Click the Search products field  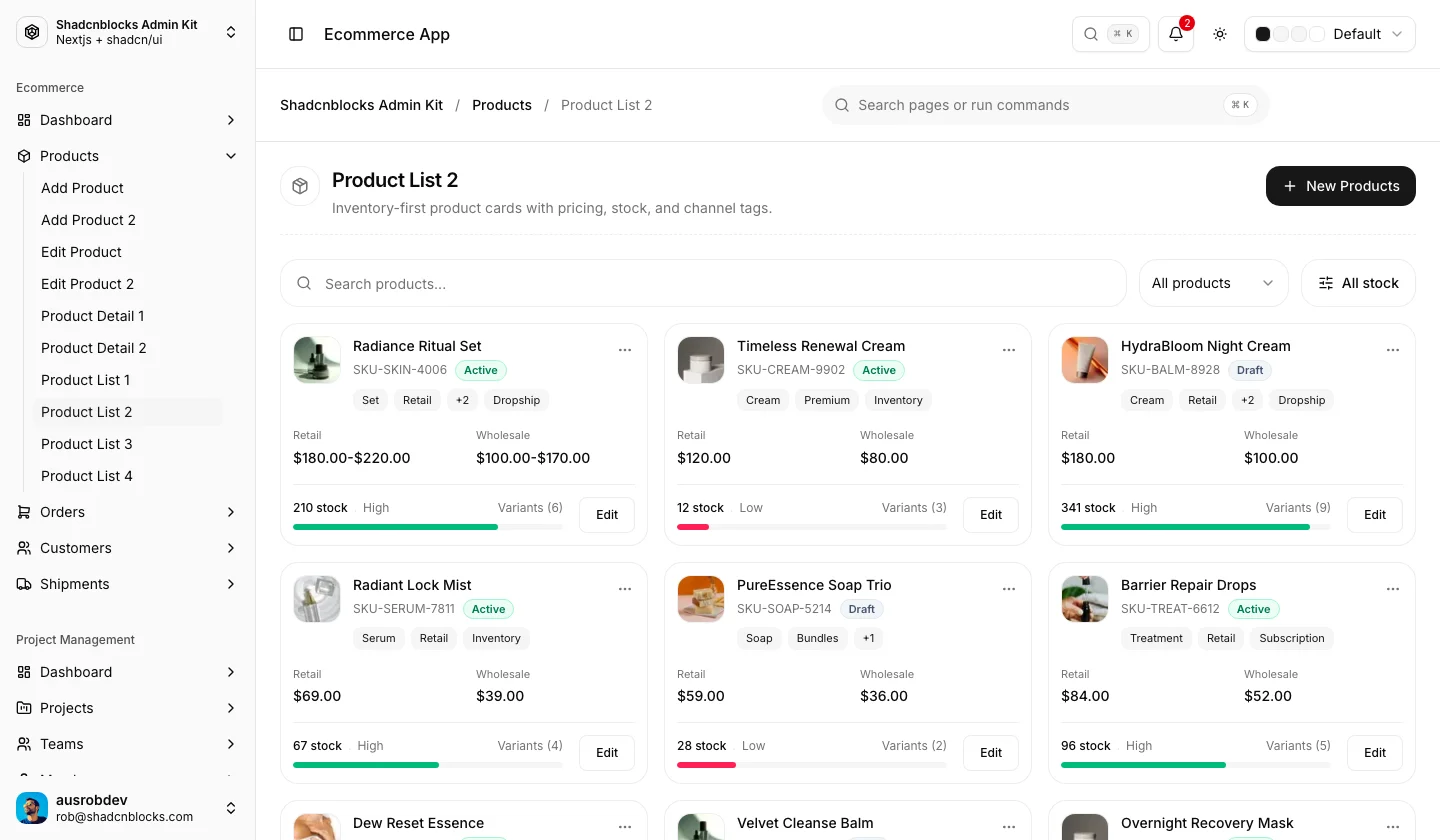(x=703, y=284)
